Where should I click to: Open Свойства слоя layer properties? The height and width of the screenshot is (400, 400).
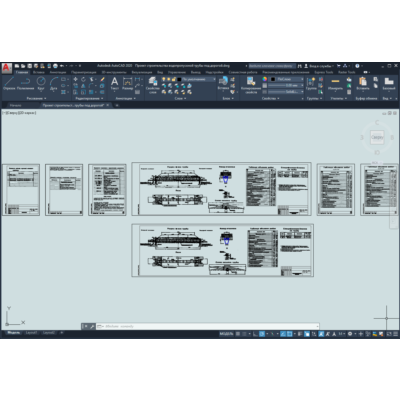click(x=153, y=85)
